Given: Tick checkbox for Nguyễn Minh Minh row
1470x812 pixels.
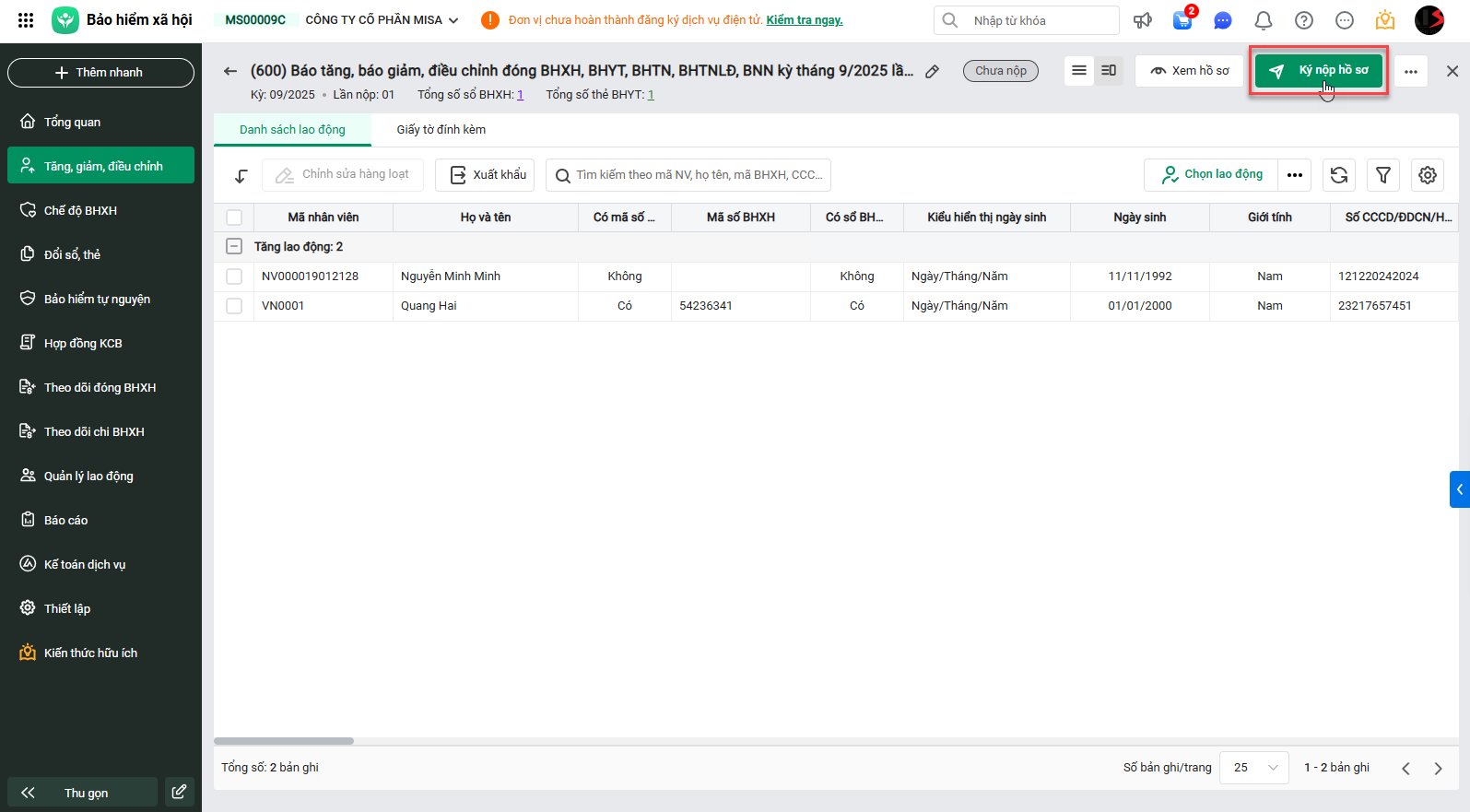Looking at the screenshot, I should pos(234,277).
